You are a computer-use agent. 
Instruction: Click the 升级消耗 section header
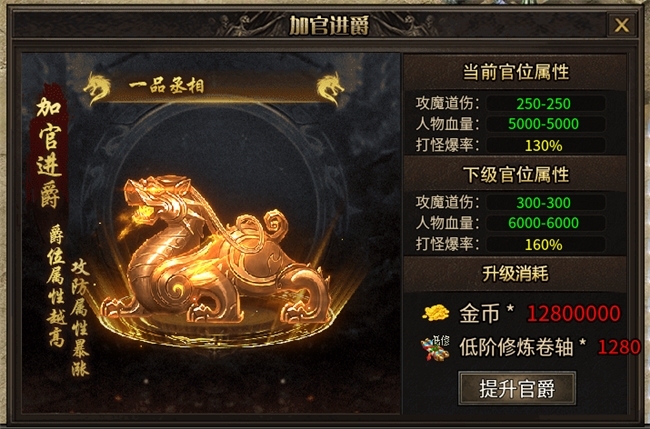tap(516, 274)
